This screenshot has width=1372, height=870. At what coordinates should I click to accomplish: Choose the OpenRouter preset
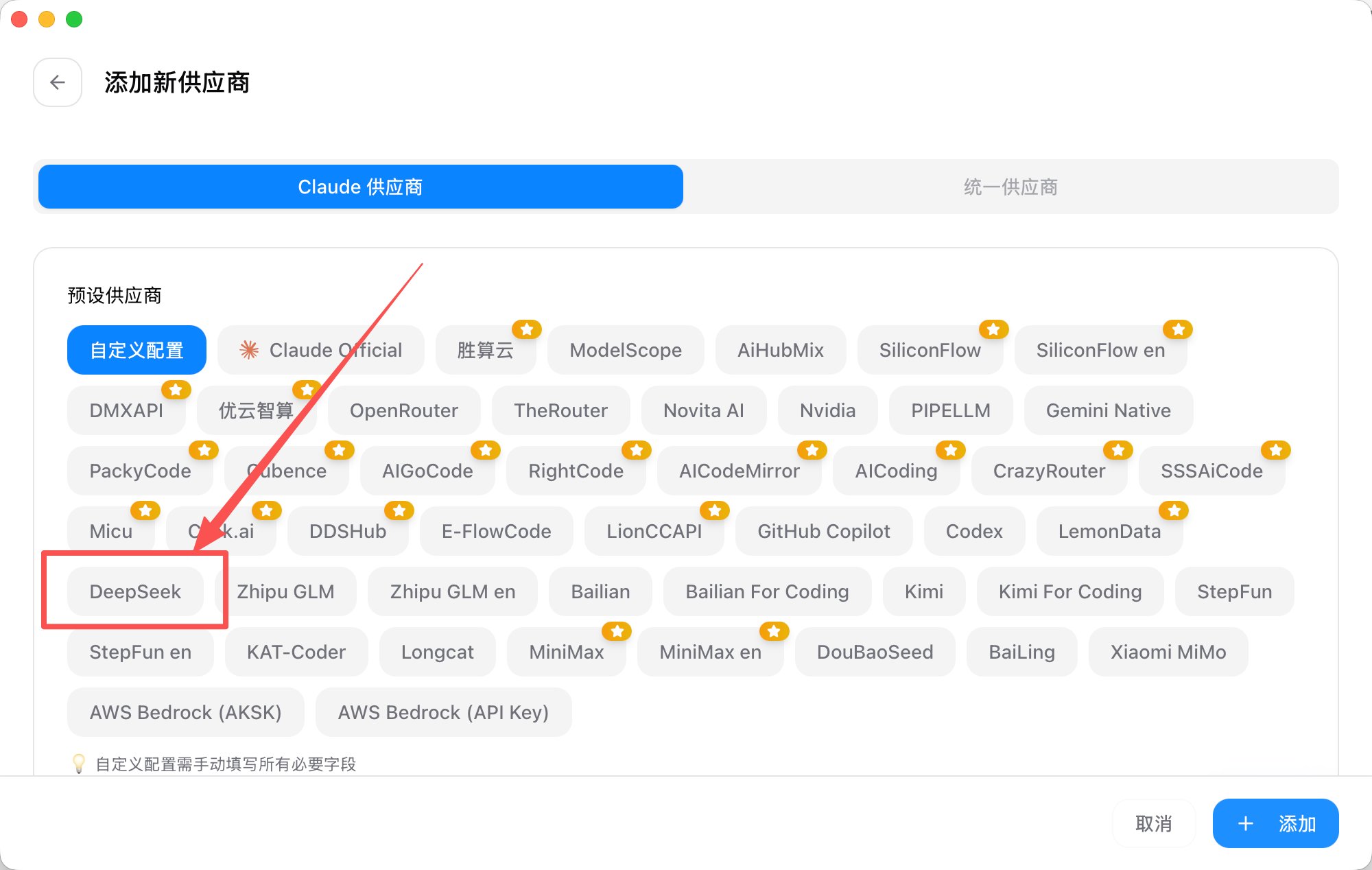click(404, 410)
